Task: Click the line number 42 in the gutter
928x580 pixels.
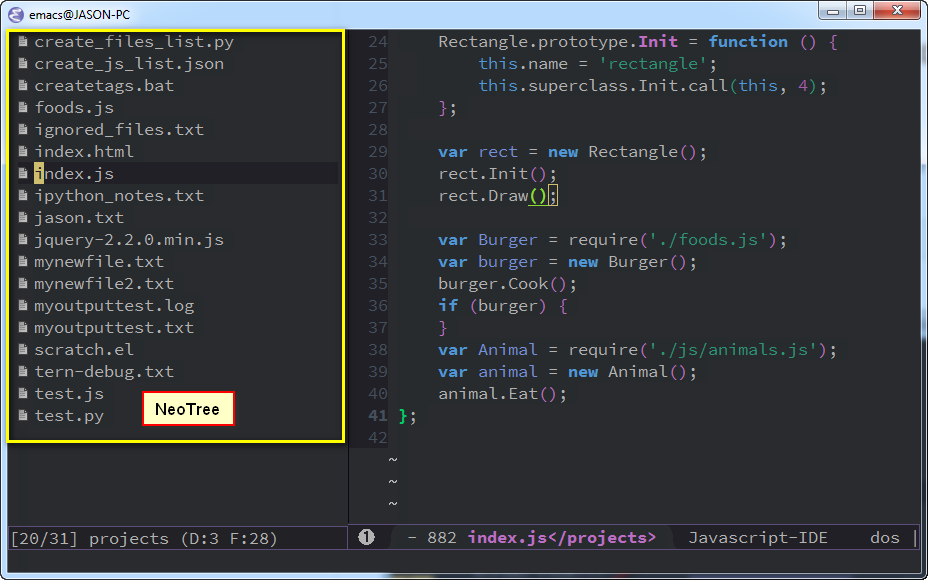Action: [x=378, y=438]
